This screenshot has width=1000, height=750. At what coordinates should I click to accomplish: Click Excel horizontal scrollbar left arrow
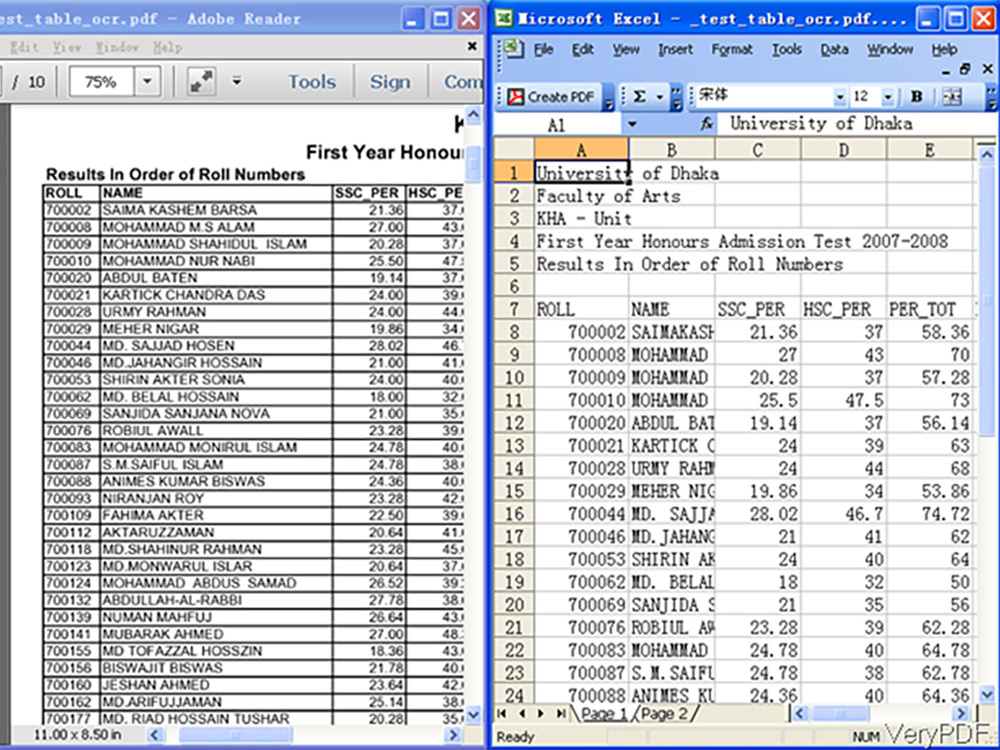click(800, 714)
